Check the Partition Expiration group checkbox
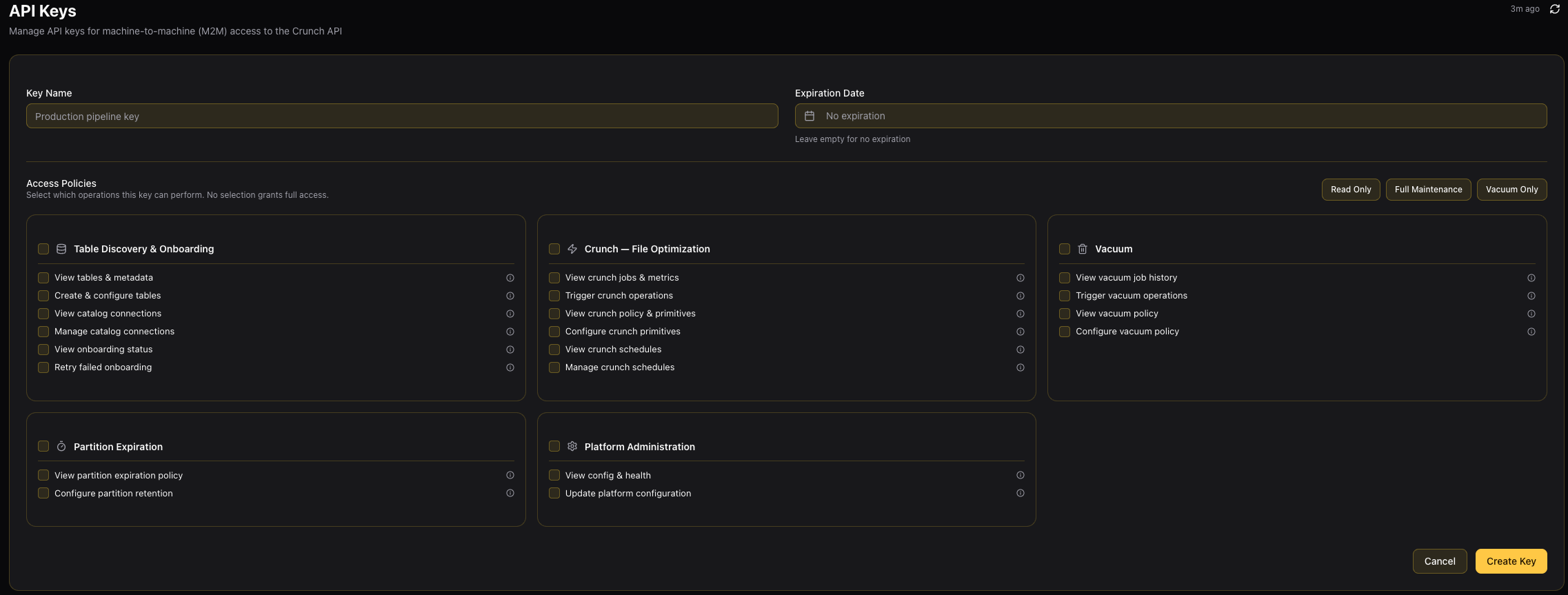 point(43,446)
